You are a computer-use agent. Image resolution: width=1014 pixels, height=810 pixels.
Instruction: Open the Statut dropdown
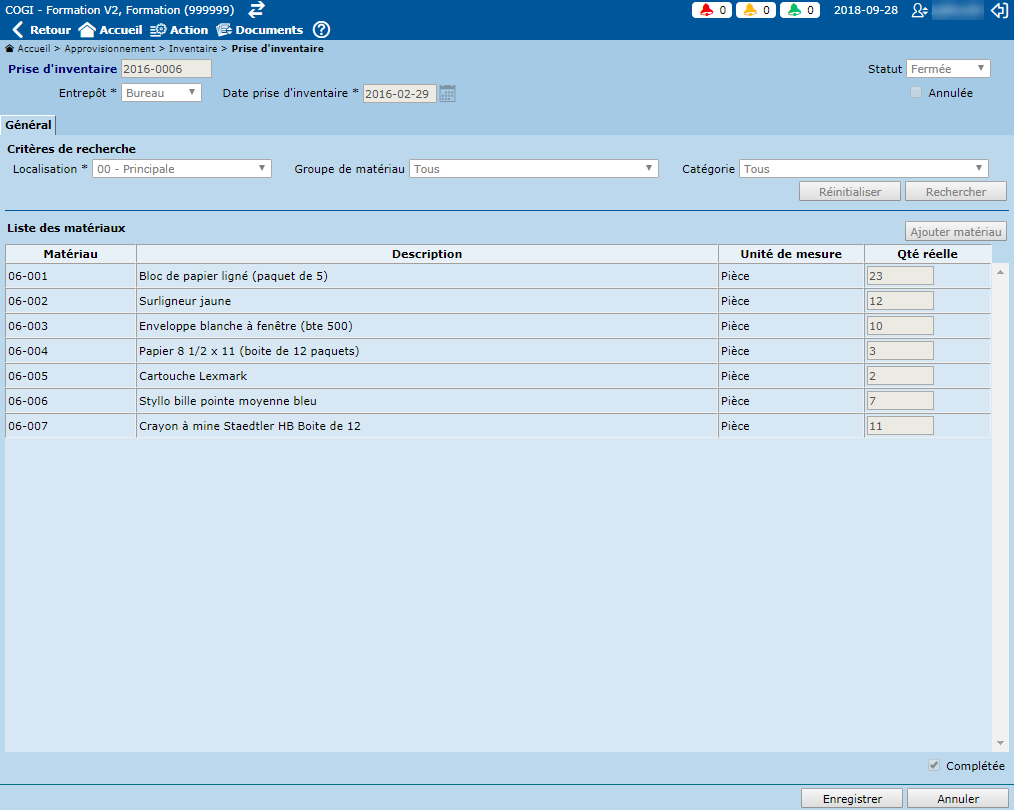[x=947, y=69]
